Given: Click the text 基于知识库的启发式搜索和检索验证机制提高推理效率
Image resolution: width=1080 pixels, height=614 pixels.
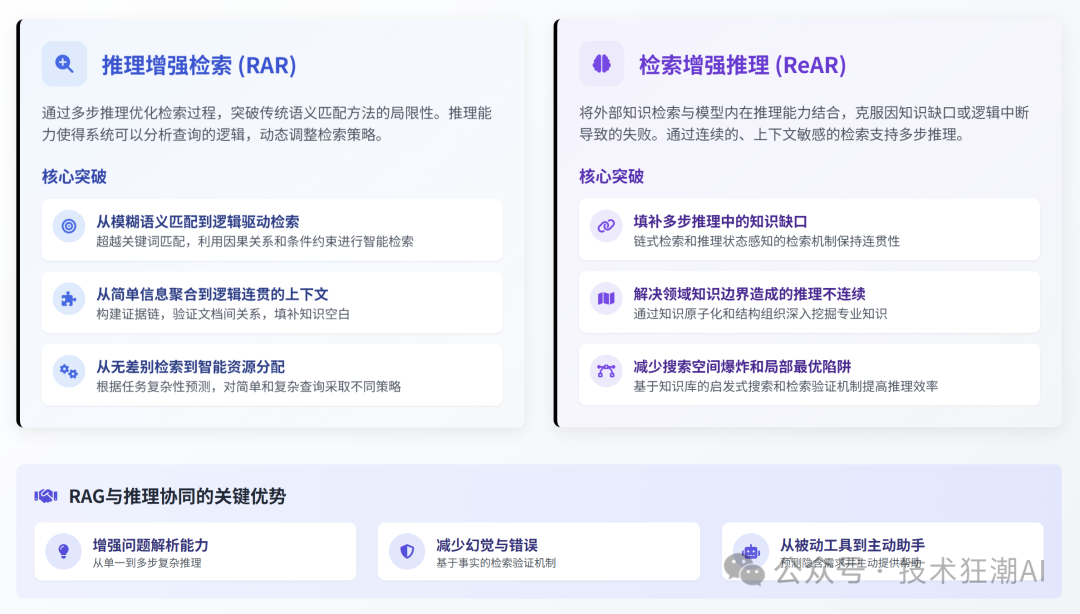Looking at the screenshot, I should (x=786, y=387).
